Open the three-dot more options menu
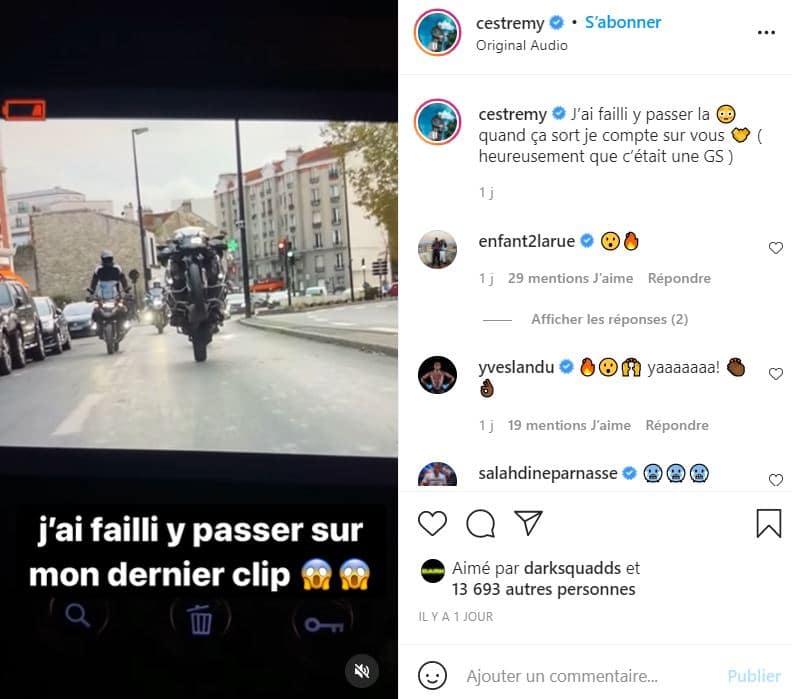The height and width of the screenshot is (699, 792). pos(766,33)
